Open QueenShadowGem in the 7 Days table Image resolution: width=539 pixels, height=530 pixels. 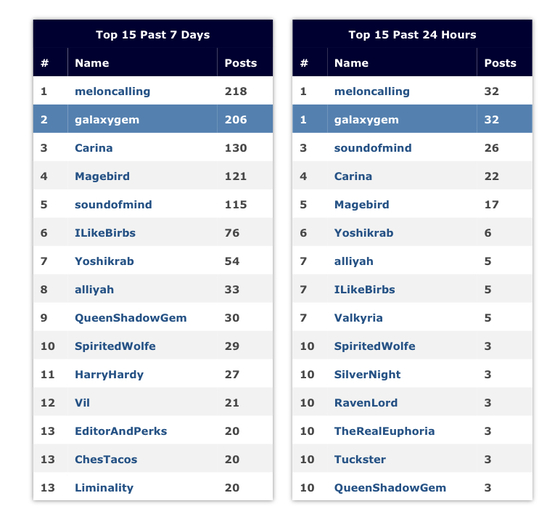pos(131,318)
